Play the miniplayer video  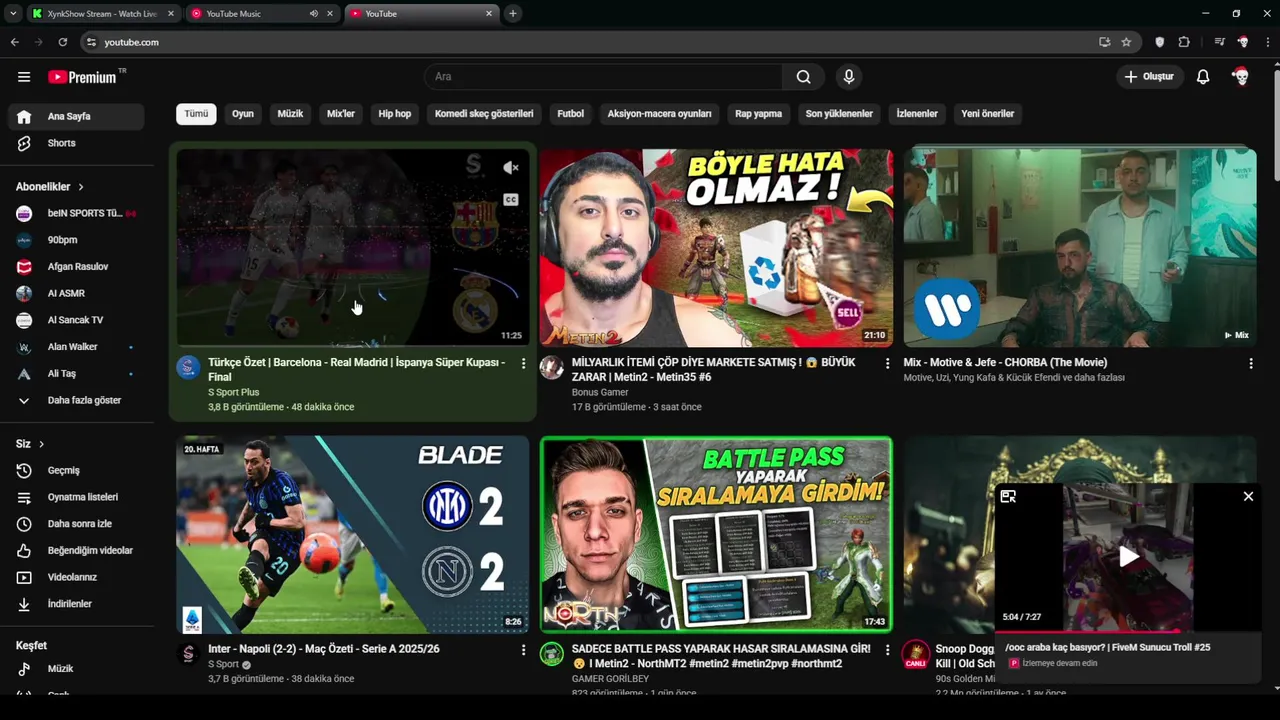1128,557
